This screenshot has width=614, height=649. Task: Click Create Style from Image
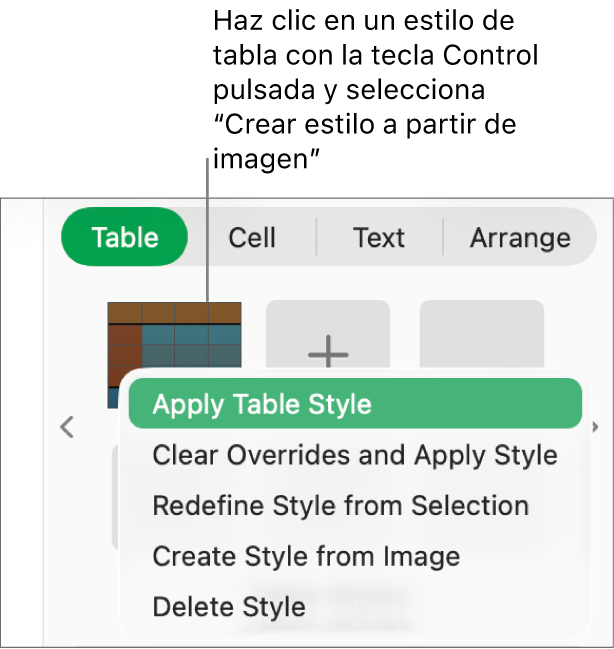306,556
